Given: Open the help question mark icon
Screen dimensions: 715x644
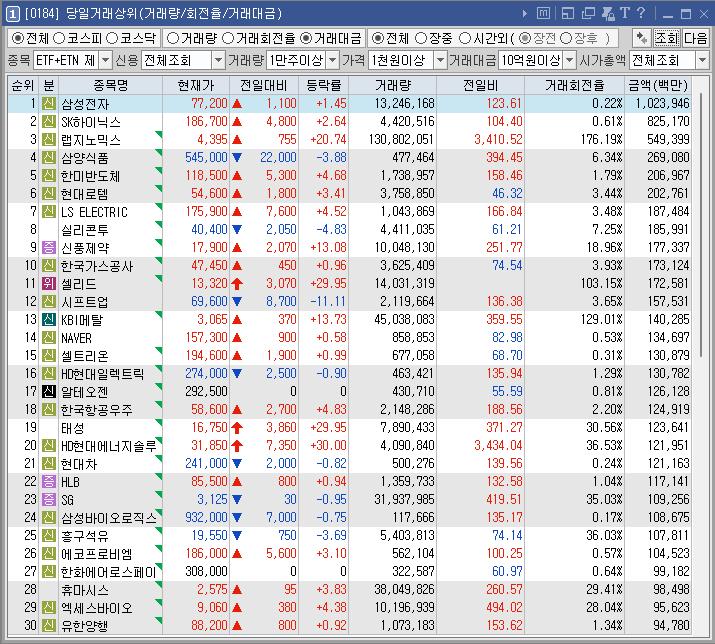Looking at the screenshot, I should (641, 13).
